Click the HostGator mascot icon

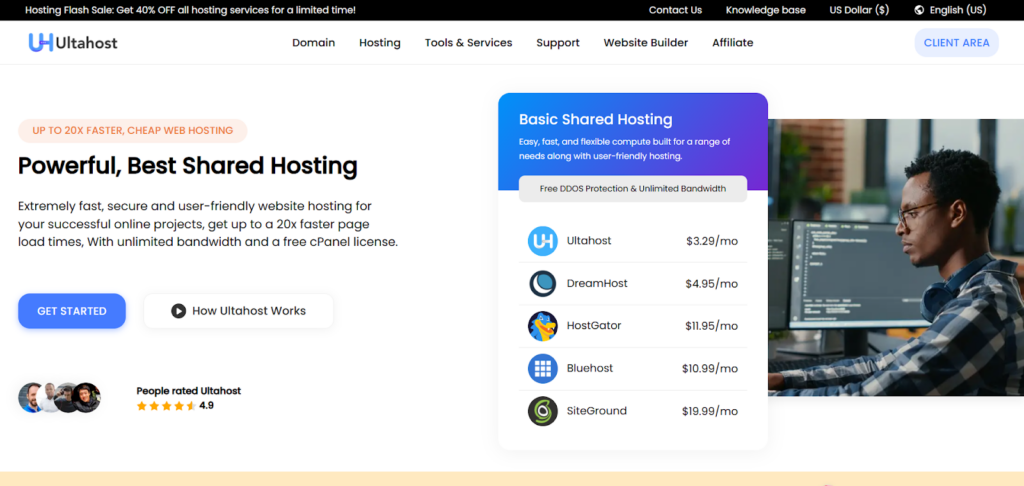click(542, 326)
